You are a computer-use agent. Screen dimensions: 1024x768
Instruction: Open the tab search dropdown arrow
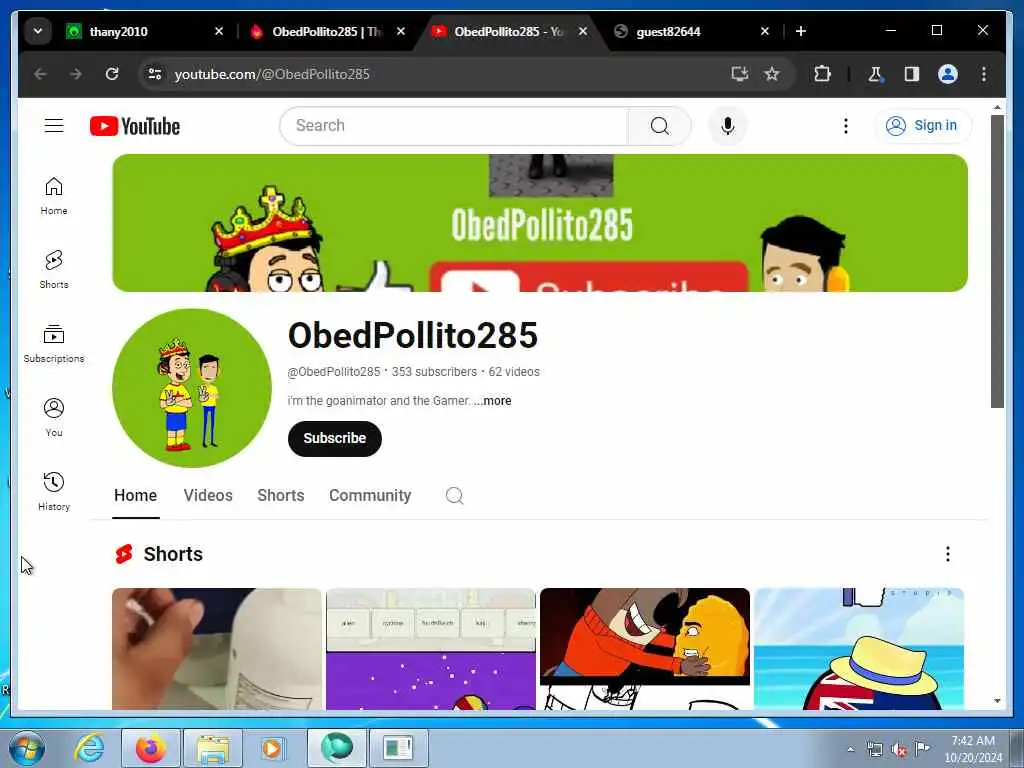38,31
